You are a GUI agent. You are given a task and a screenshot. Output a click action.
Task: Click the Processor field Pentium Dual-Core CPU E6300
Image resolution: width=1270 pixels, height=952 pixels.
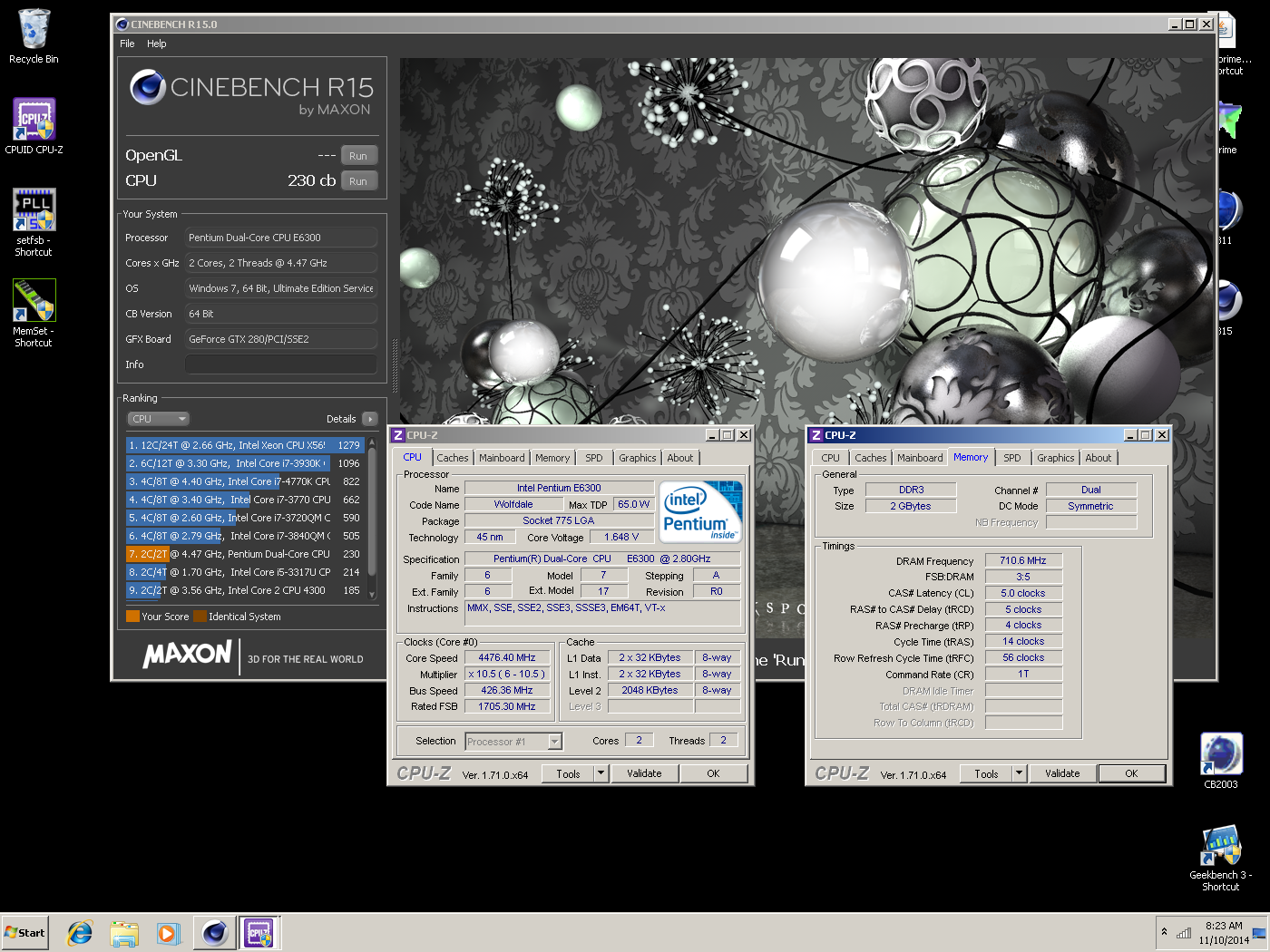coord(281,238)
